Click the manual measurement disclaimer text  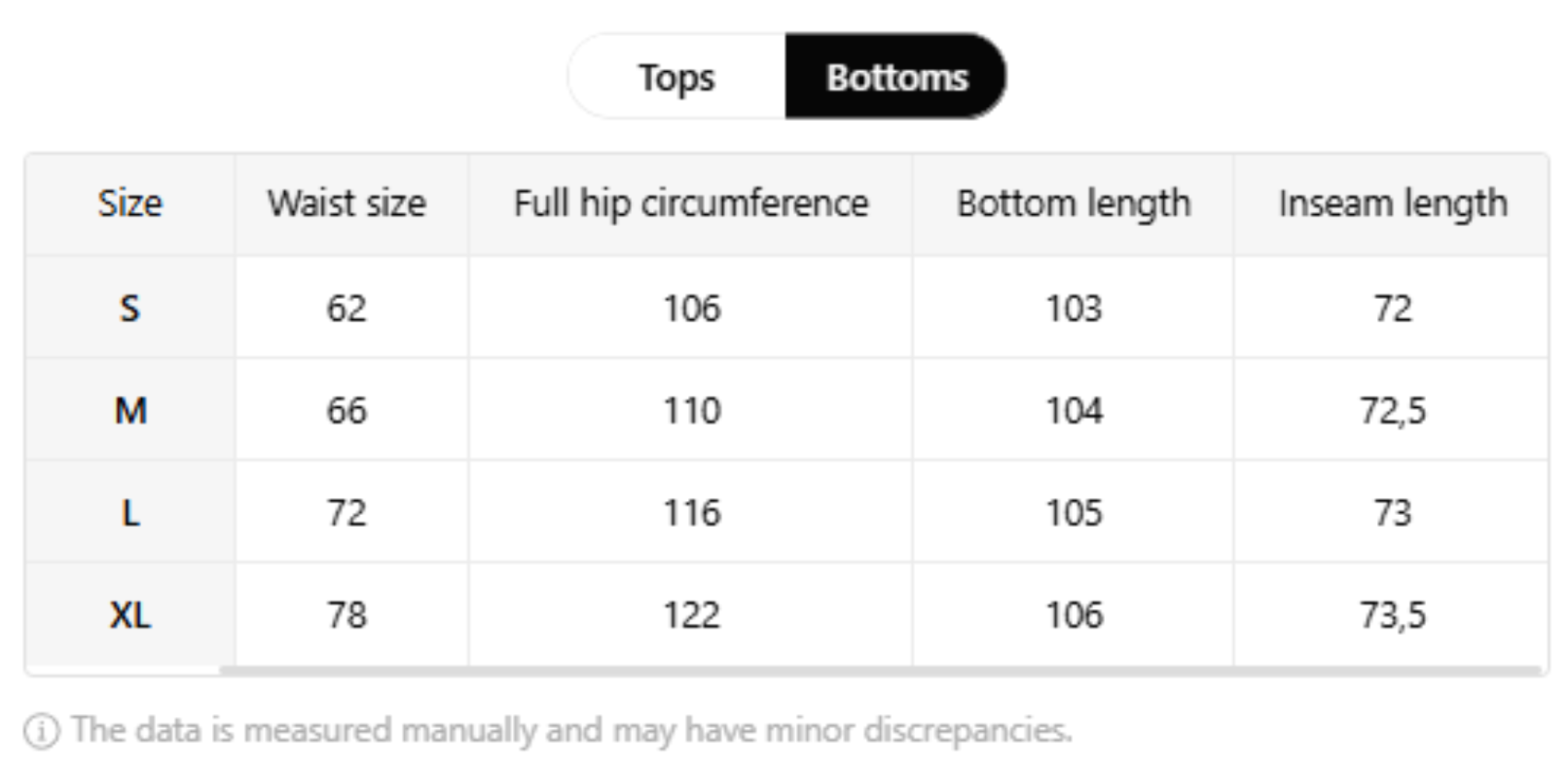pyautogui.click(x=572, y=731)
